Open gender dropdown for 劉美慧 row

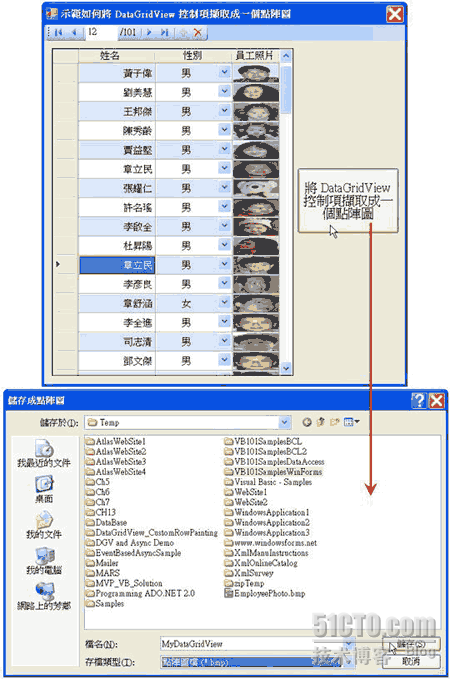(224, 91)
